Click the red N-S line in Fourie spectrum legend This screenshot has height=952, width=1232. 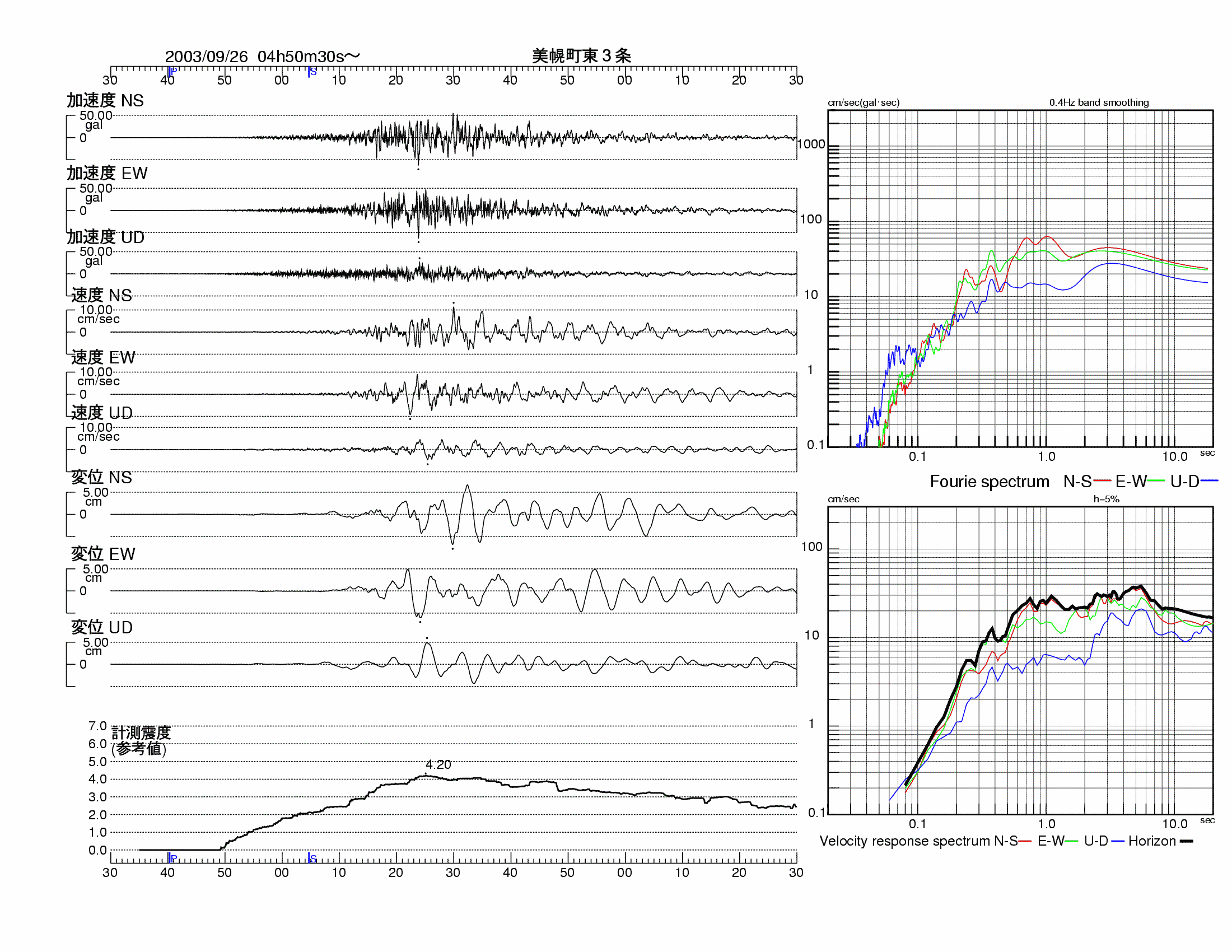tap(1102, 481)
